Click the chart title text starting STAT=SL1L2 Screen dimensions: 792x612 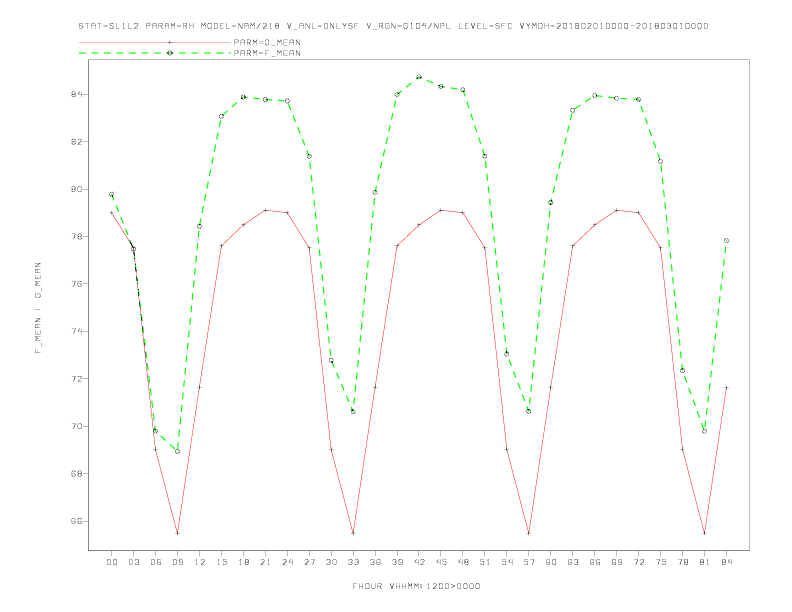(x=393, y=26)
